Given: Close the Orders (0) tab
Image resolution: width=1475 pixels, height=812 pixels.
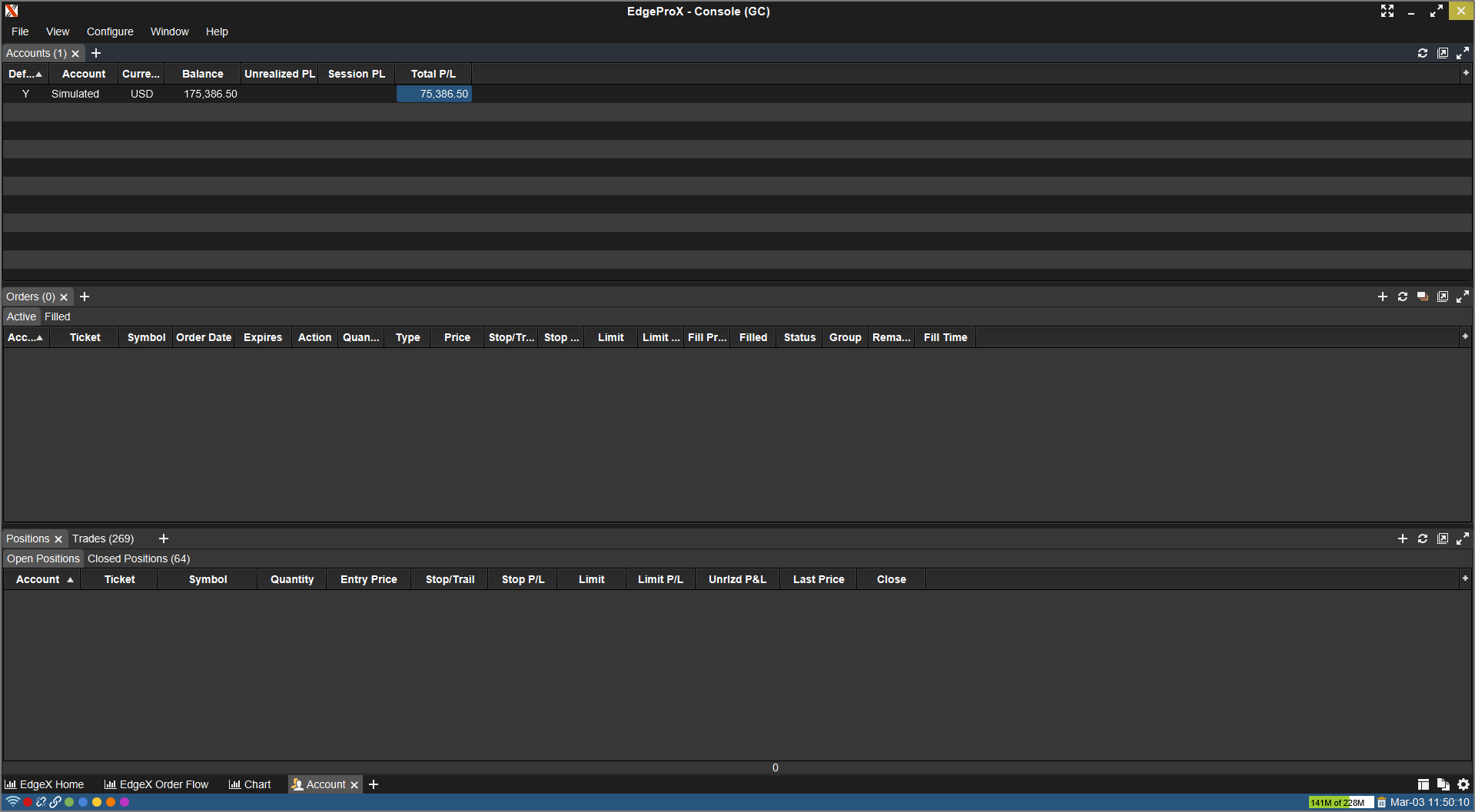Looking at the screenshot, I should click(x=64, y=297).
